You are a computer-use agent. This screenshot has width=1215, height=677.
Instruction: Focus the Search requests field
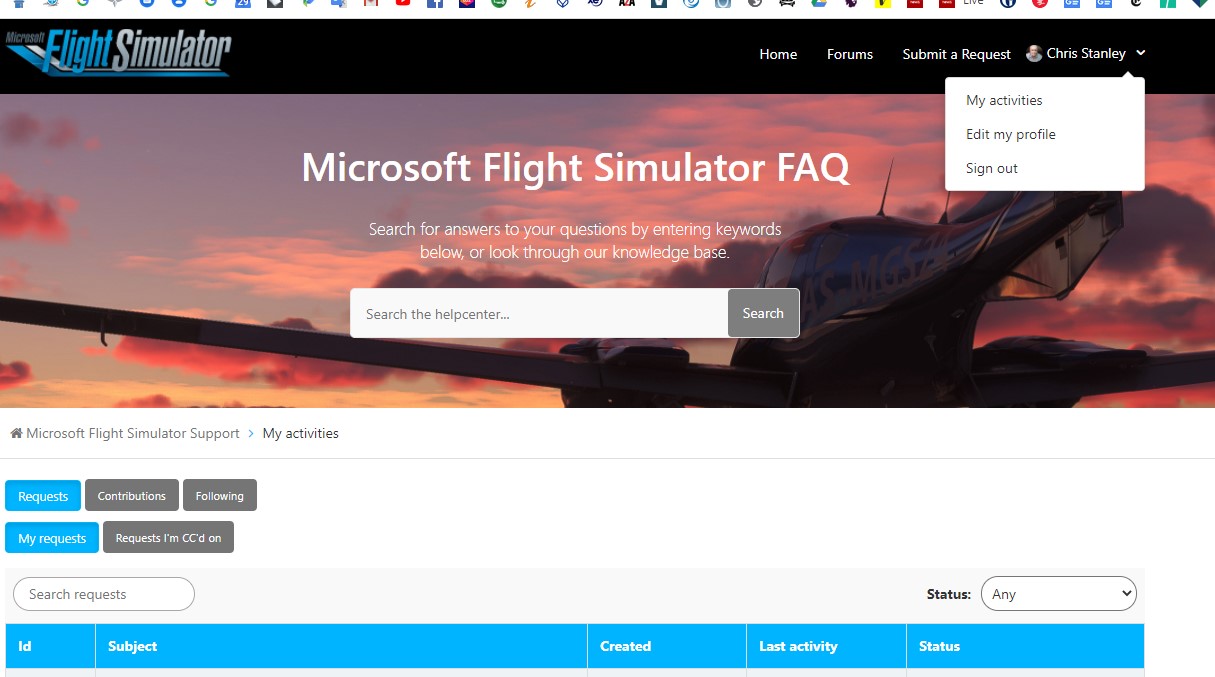point(104,594)
